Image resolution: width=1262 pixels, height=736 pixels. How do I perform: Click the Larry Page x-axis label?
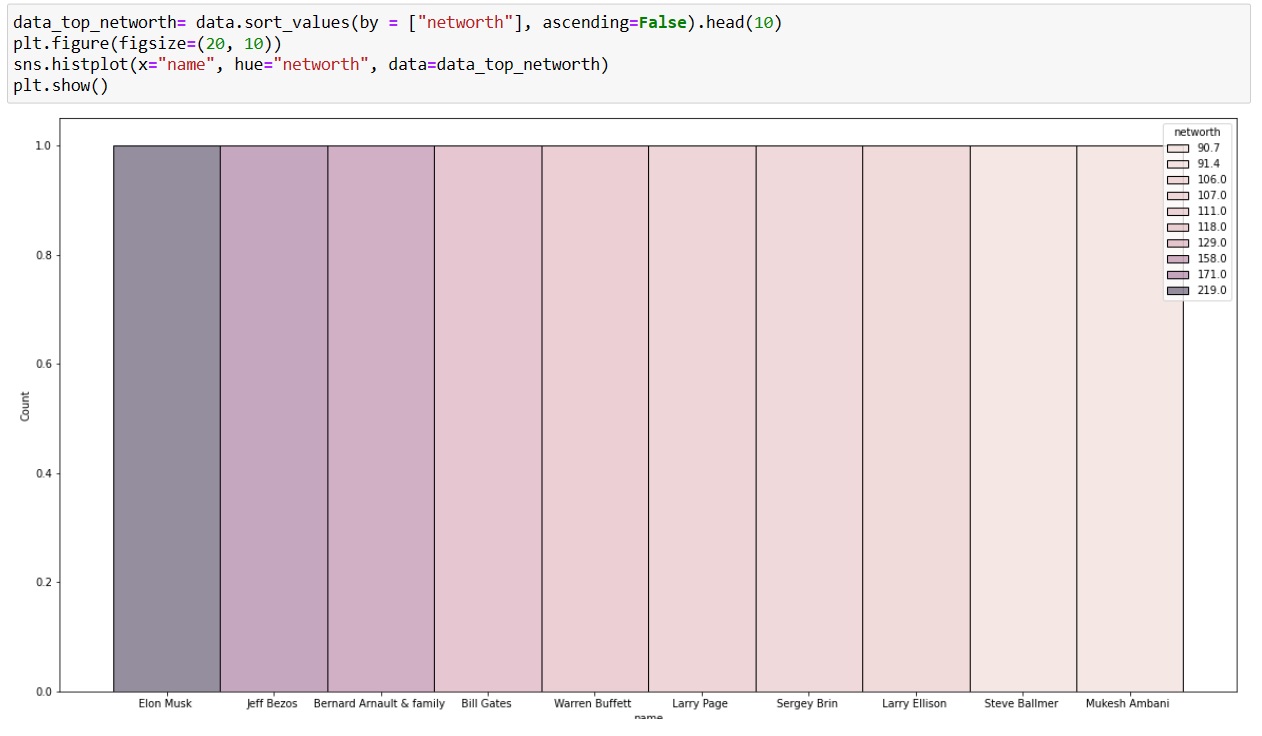[700, 704]
